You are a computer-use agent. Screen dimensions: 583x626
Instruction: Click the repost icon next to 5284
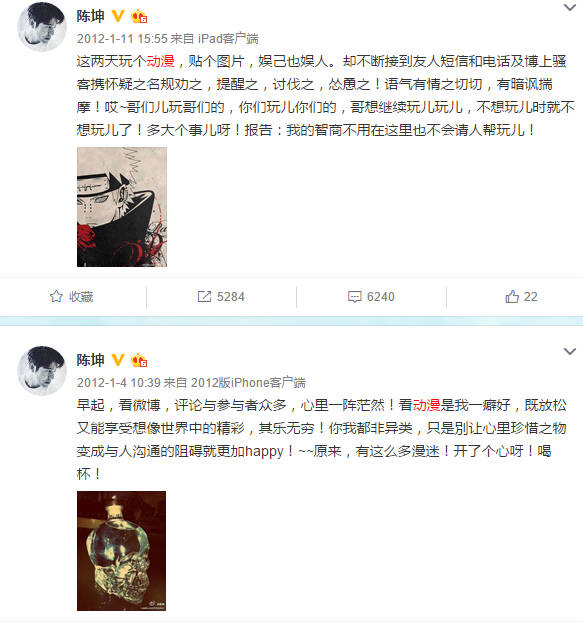(x=204, y=296)
